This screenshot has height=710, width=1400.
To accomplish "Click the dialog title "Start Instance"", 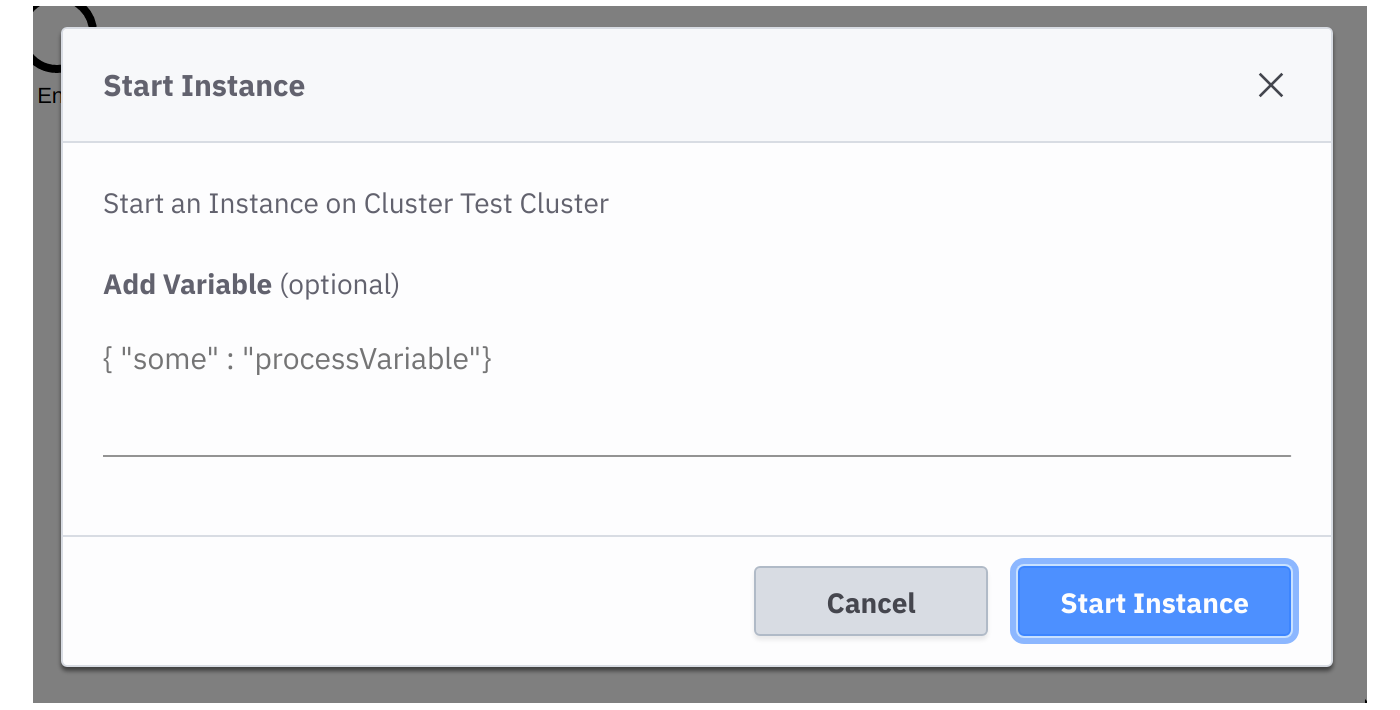I will (x=204, y=86).
